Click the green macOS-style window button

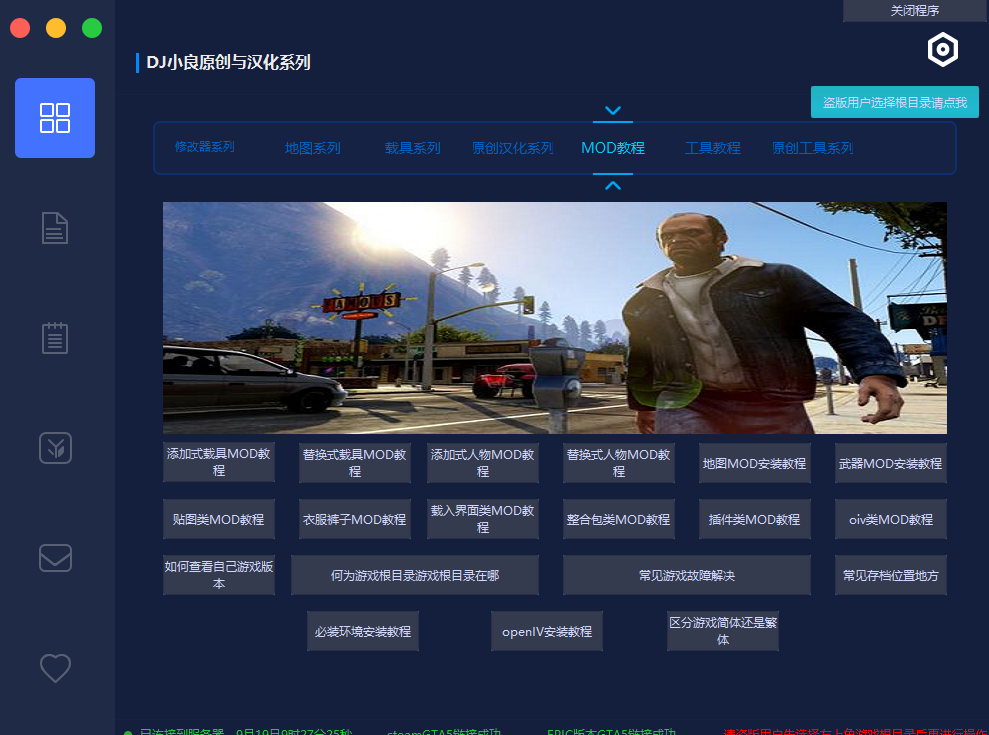click(x=92, y=28)
